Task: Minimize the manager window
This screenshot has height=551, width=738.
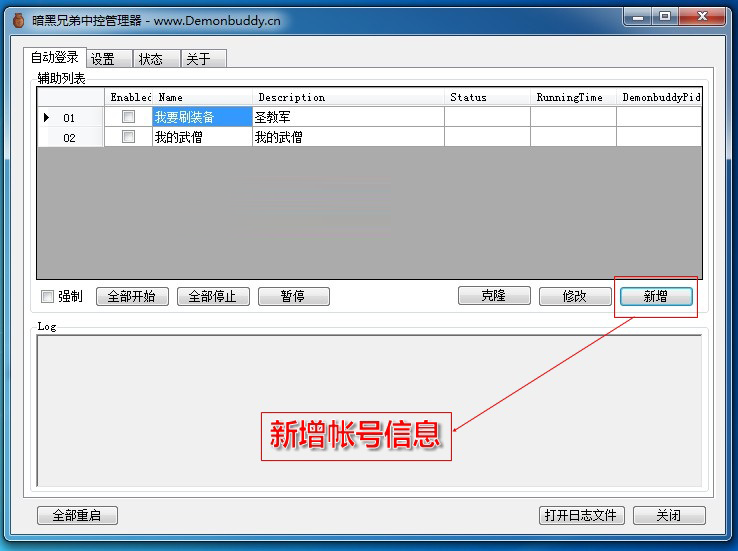Action: click(x=637, y=17)
